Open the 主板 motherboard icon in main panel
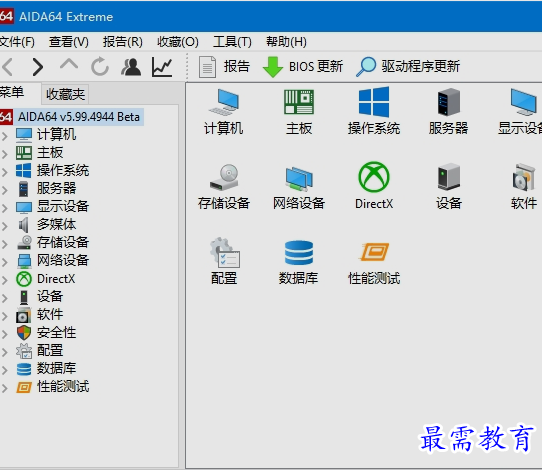Image resolution: width=542 pixels, height=470 pixels. 299,111
